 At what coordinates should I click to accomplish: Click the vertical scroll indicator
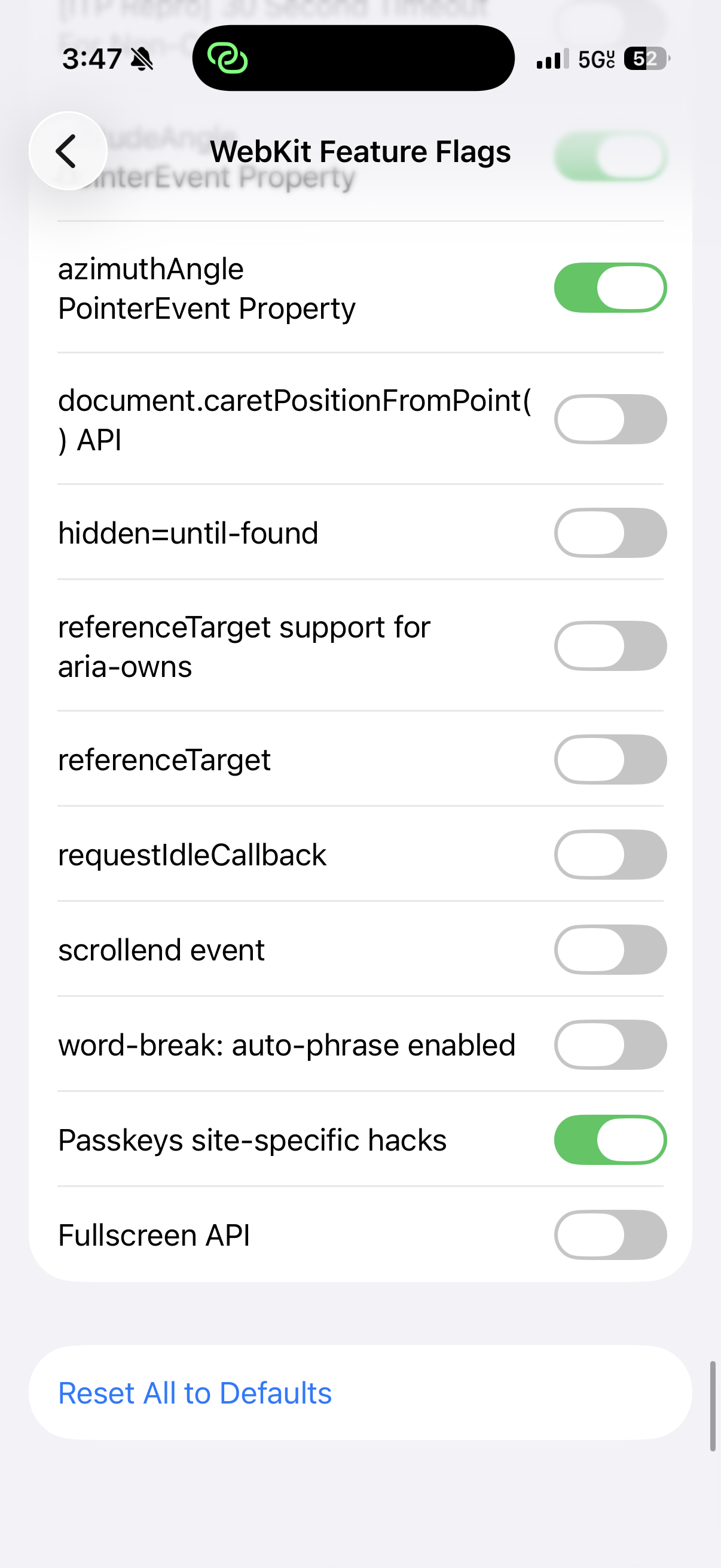click(x=713, y=1407)
